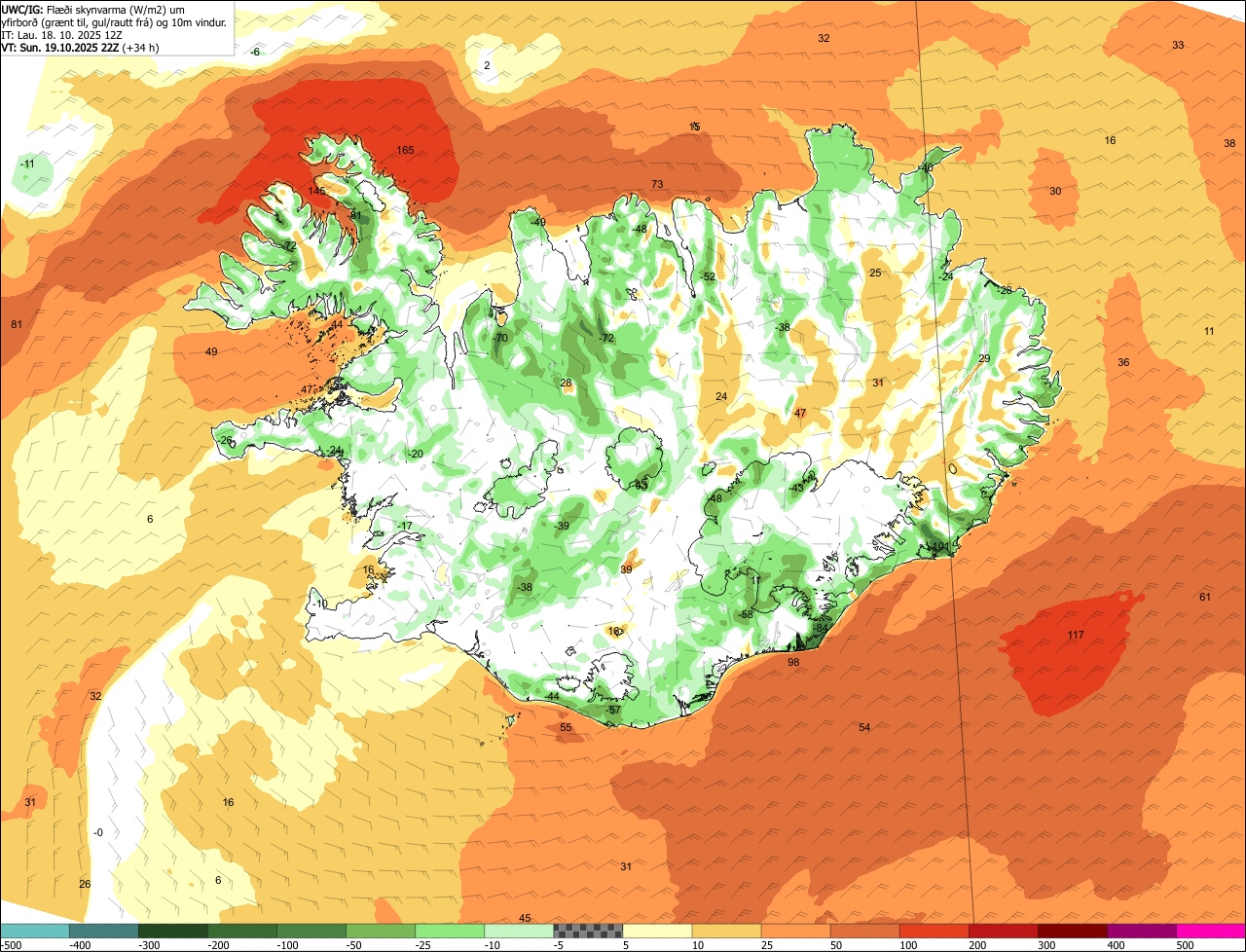The image size is (1246, 952).
Task: Click the map value 33 in the top-right corner
Action: click(1178, 45)
